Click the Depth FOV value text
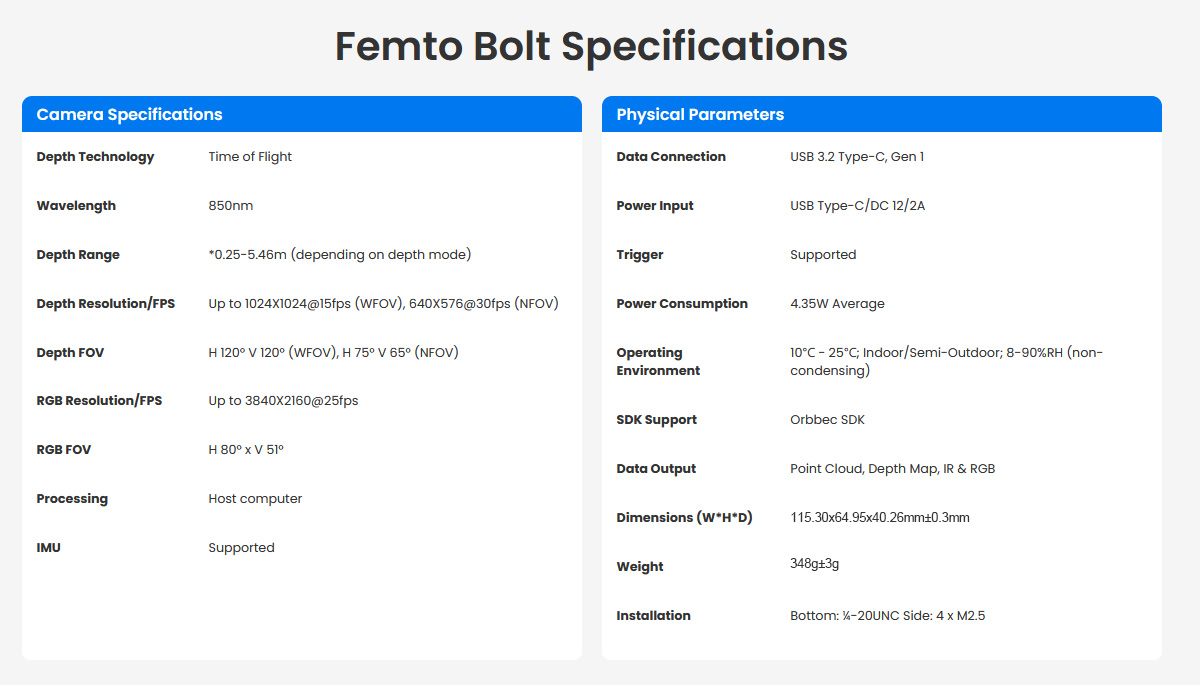This screenshot has height=685, width=1200. pos(333,353)
